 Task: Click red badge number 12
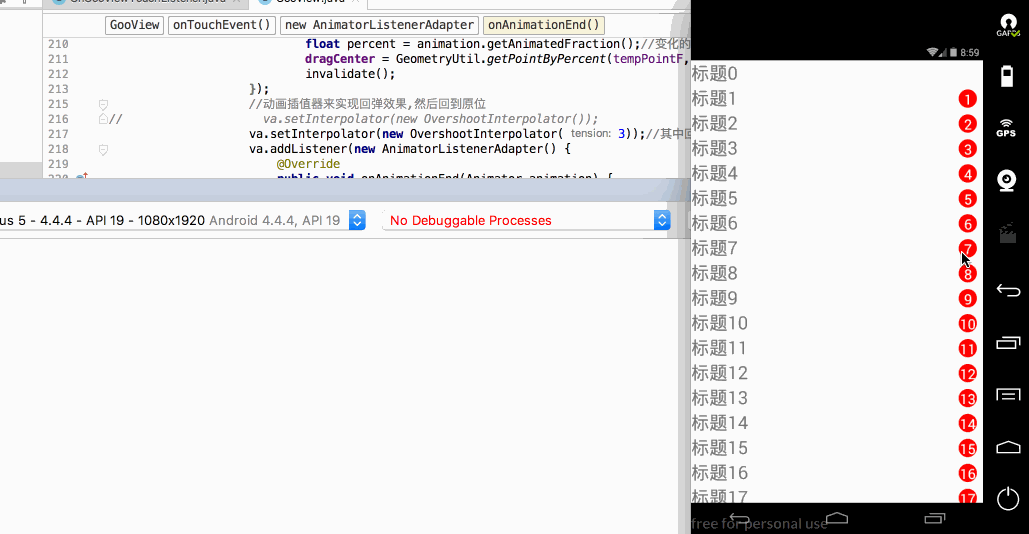point(967,373)
